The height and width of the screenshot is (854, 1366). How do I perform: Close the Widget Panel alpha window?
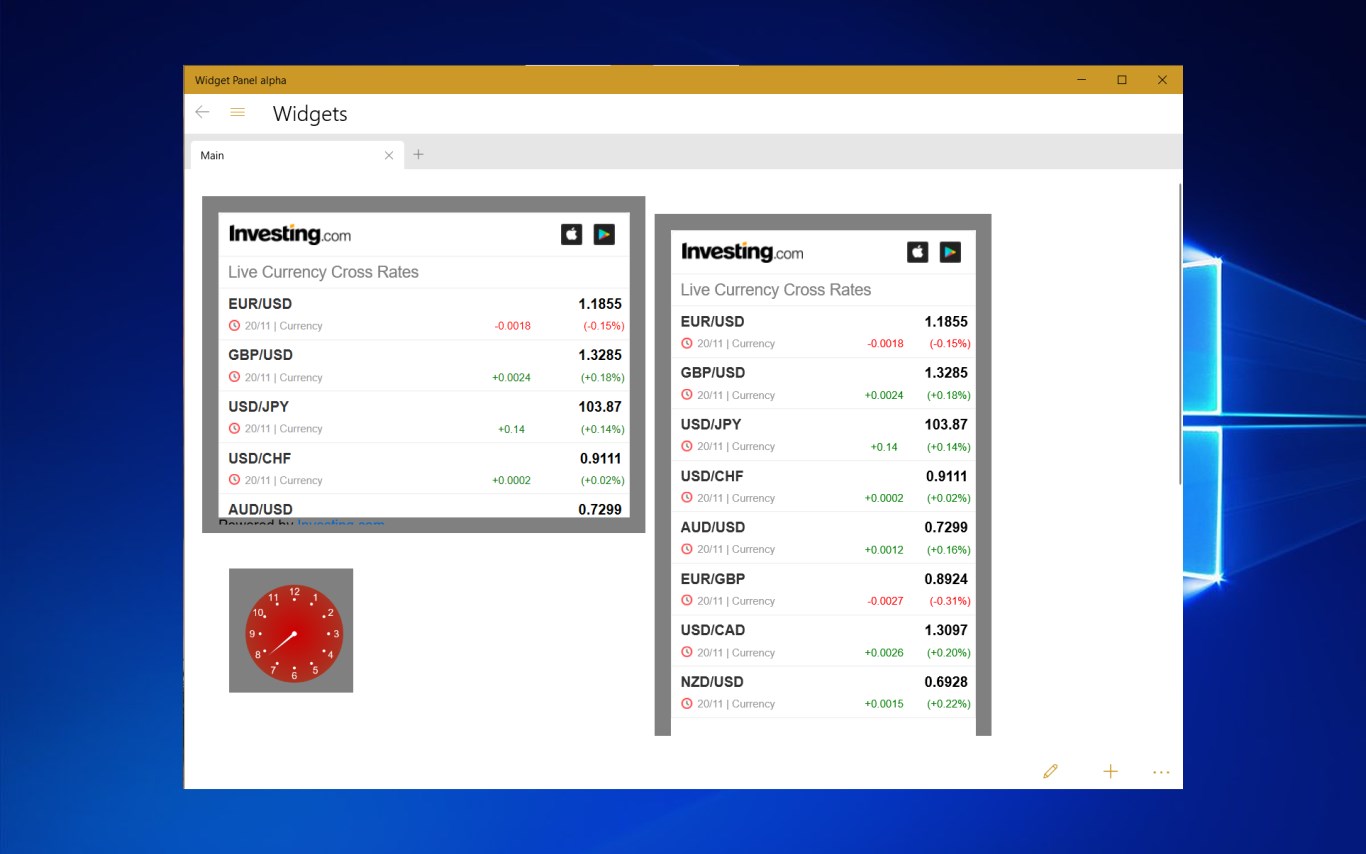point(1162,80)
